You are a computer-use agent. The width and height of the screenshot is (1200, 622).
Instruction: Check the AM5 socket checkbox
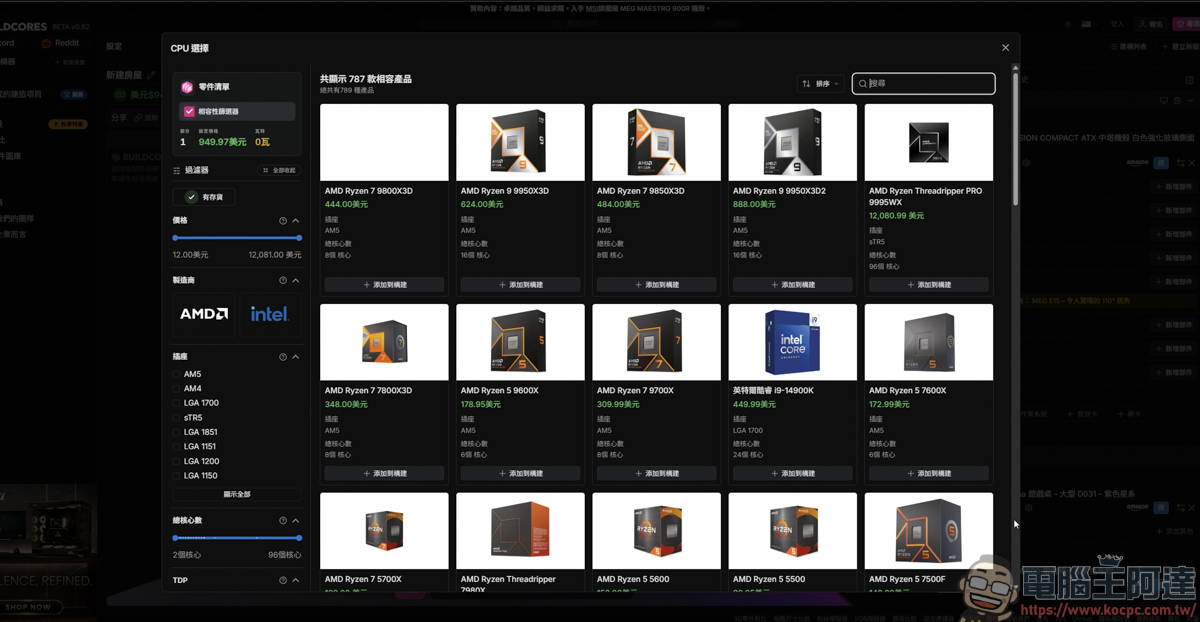click(x=177, y=375)
